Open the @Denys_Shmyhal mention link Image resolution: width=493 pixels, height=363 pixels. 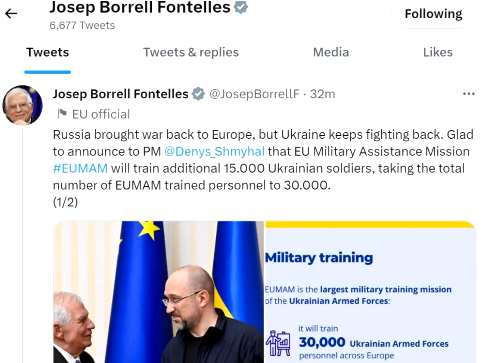214,152
